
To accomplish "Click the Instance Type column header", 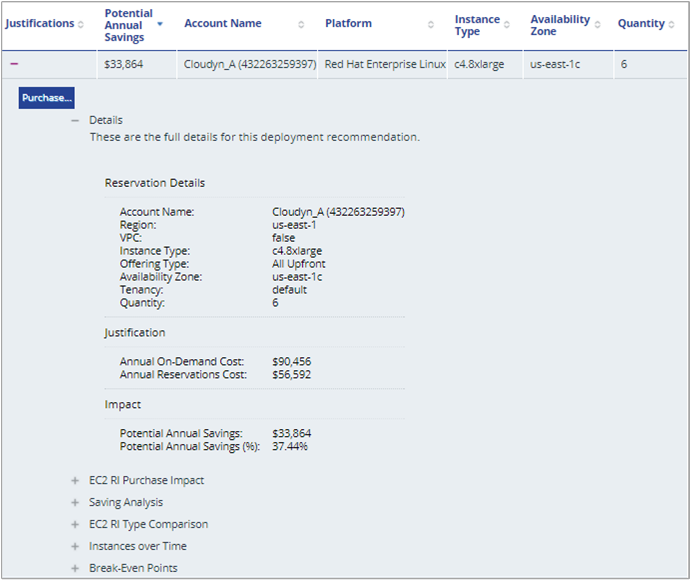I will pyautogui.click(x=477, y=26).
